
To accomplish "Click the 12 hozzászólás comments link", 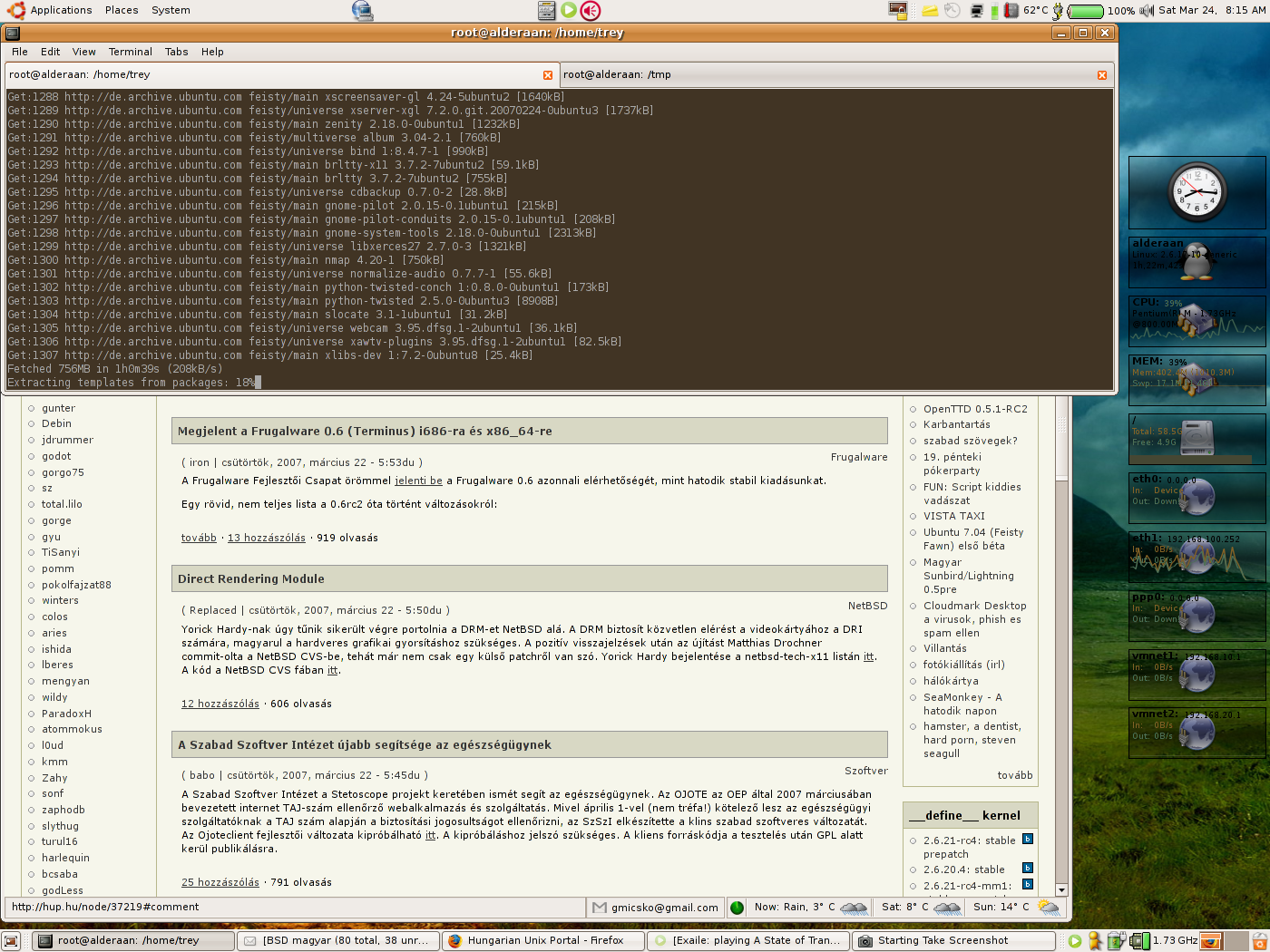I will [x=220, y=704].
